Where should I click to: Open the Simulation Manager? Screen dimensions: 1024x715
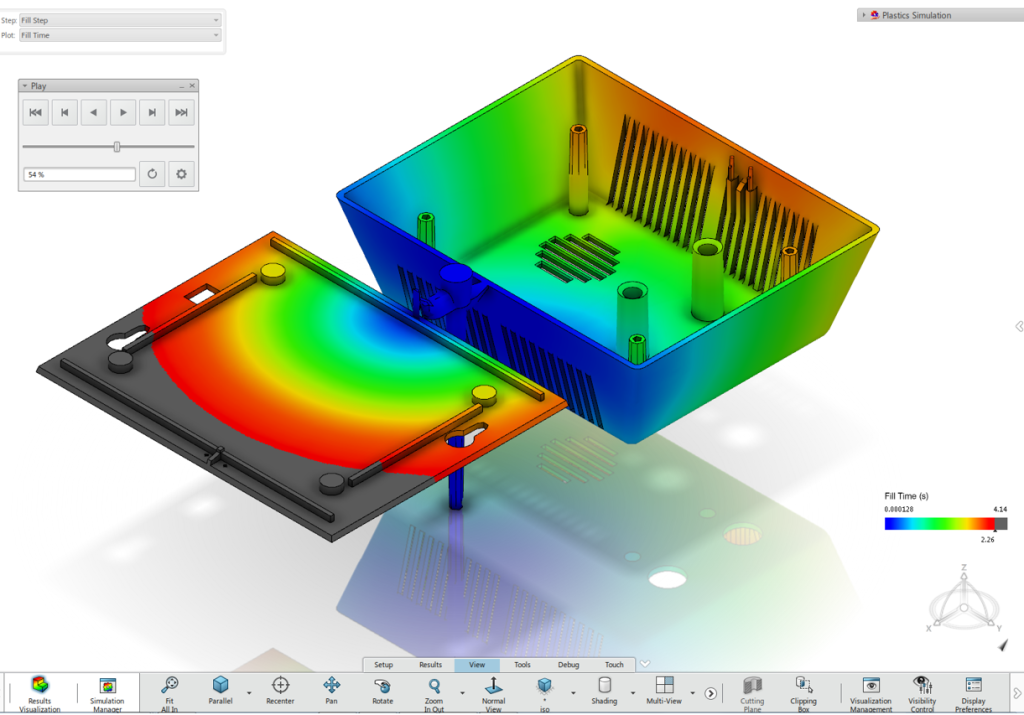(x=108, y=692)
